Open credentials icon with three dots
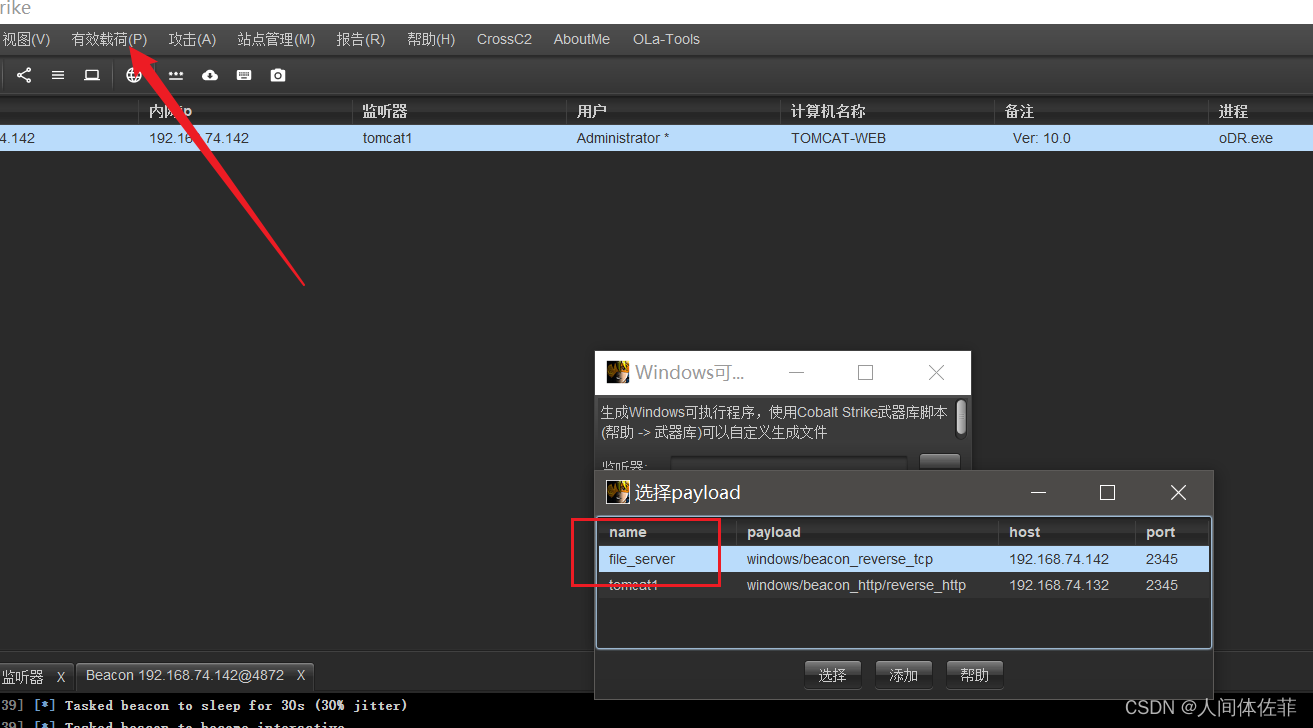 coord(176,75)
